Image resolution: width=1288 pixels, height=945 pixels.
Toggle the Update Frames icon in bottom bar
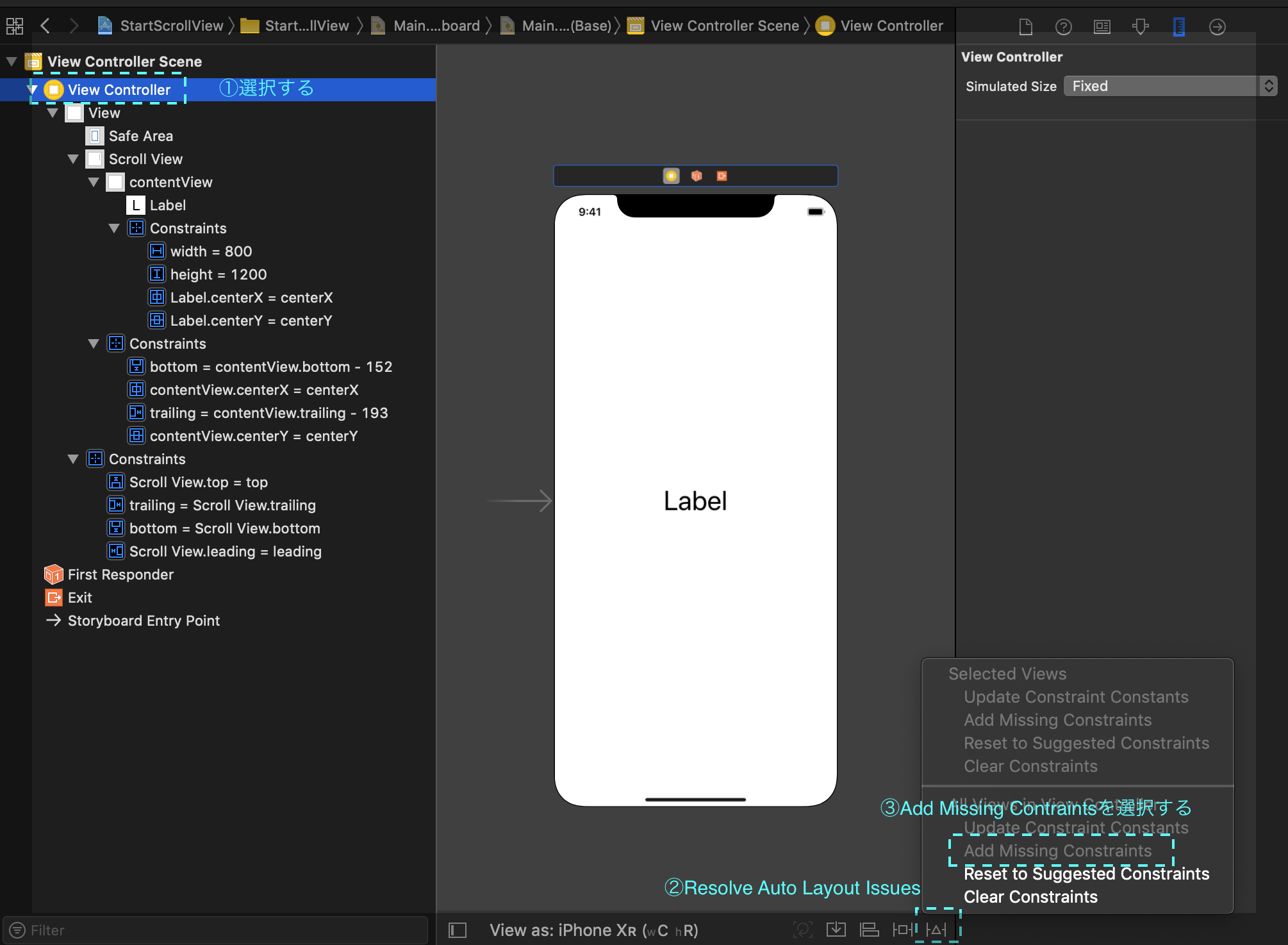point(803,929)
